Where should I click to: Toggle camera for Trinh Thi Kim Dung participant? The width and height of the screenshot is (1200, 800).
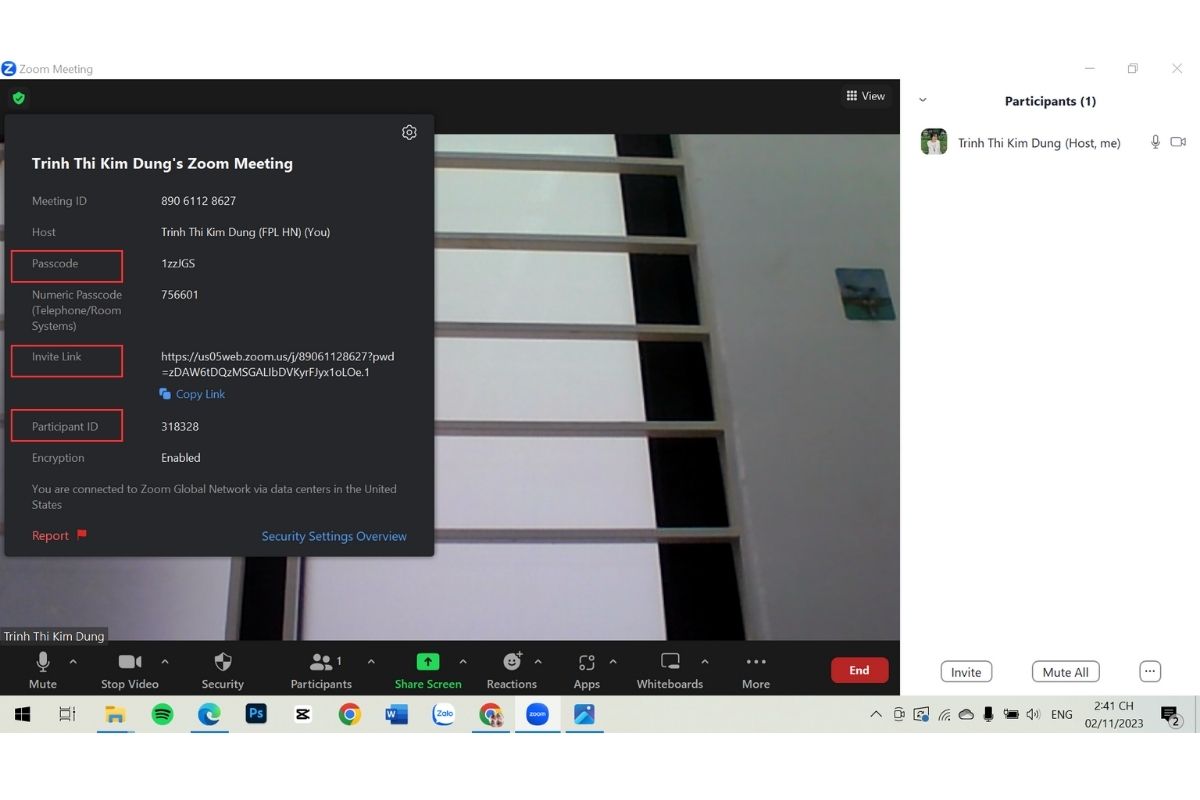(1178, 143)
